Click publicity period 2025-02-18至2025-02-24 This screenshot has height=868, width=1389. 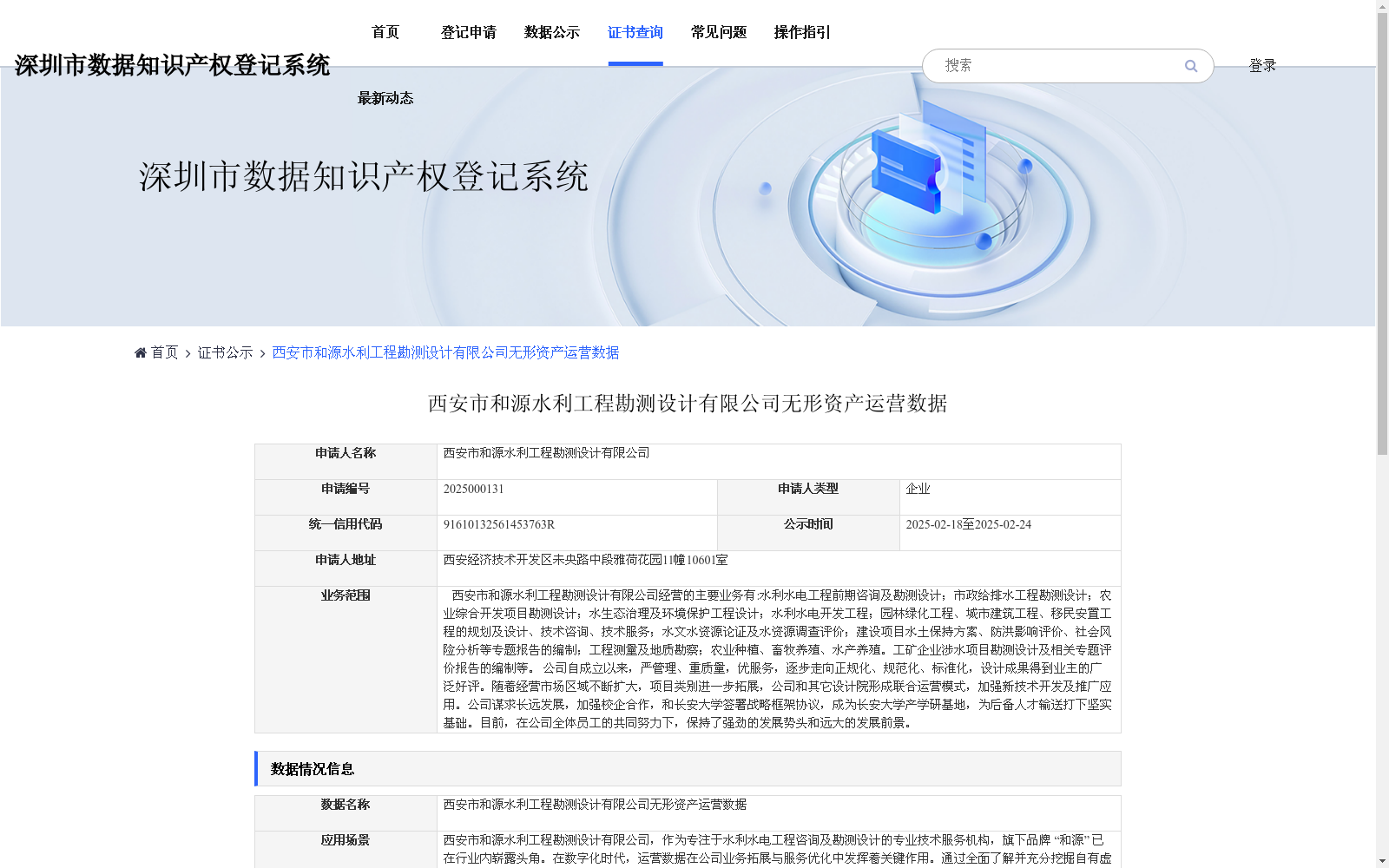(x=968, y=524)
